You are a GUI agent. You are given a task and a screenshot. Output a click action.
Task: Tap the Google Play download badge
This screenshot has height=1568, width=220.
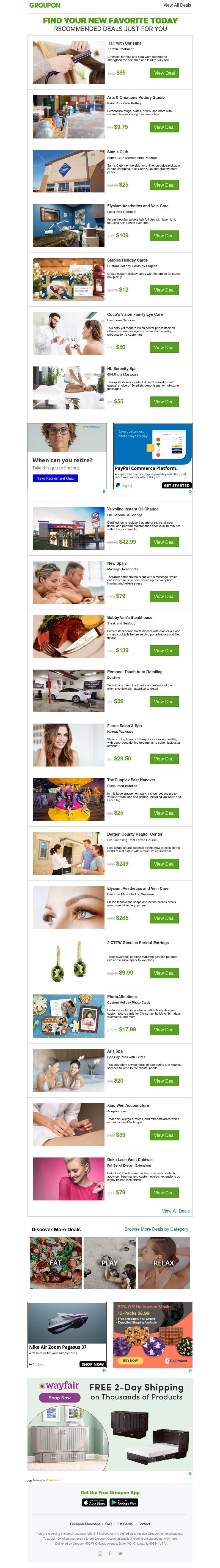coord(124,1502)
